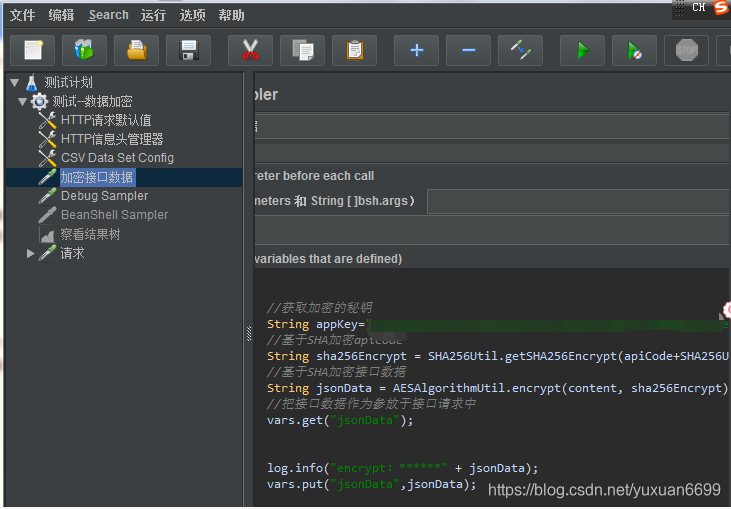Open the Templates toolbar icon

coord(84,50)
